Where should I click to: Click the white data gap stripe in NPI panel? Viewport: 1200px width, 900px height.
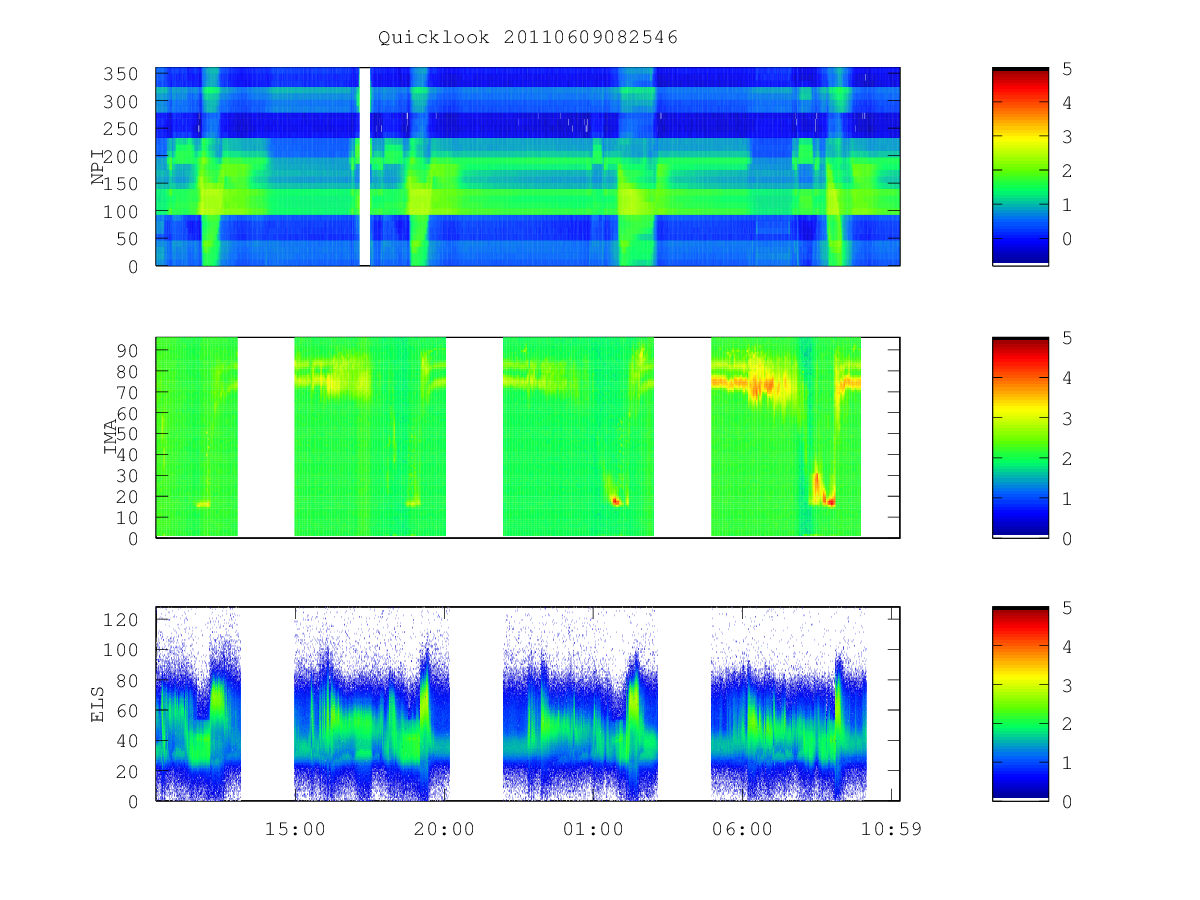pos(364,166)
